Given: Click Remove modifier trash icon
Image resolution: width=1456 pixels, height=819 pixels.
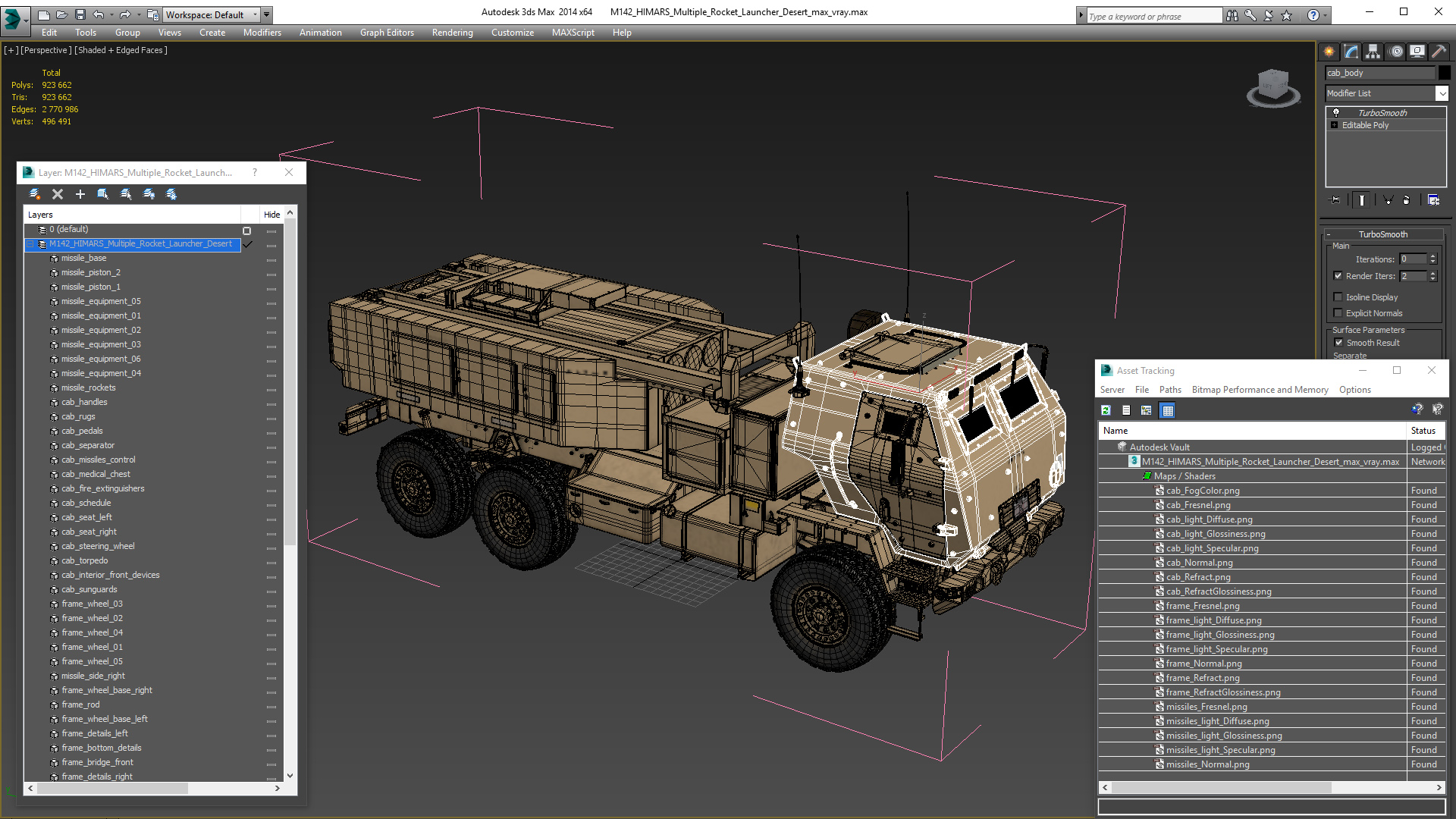Looking at the screenshot, I should tap(1407, 200).
